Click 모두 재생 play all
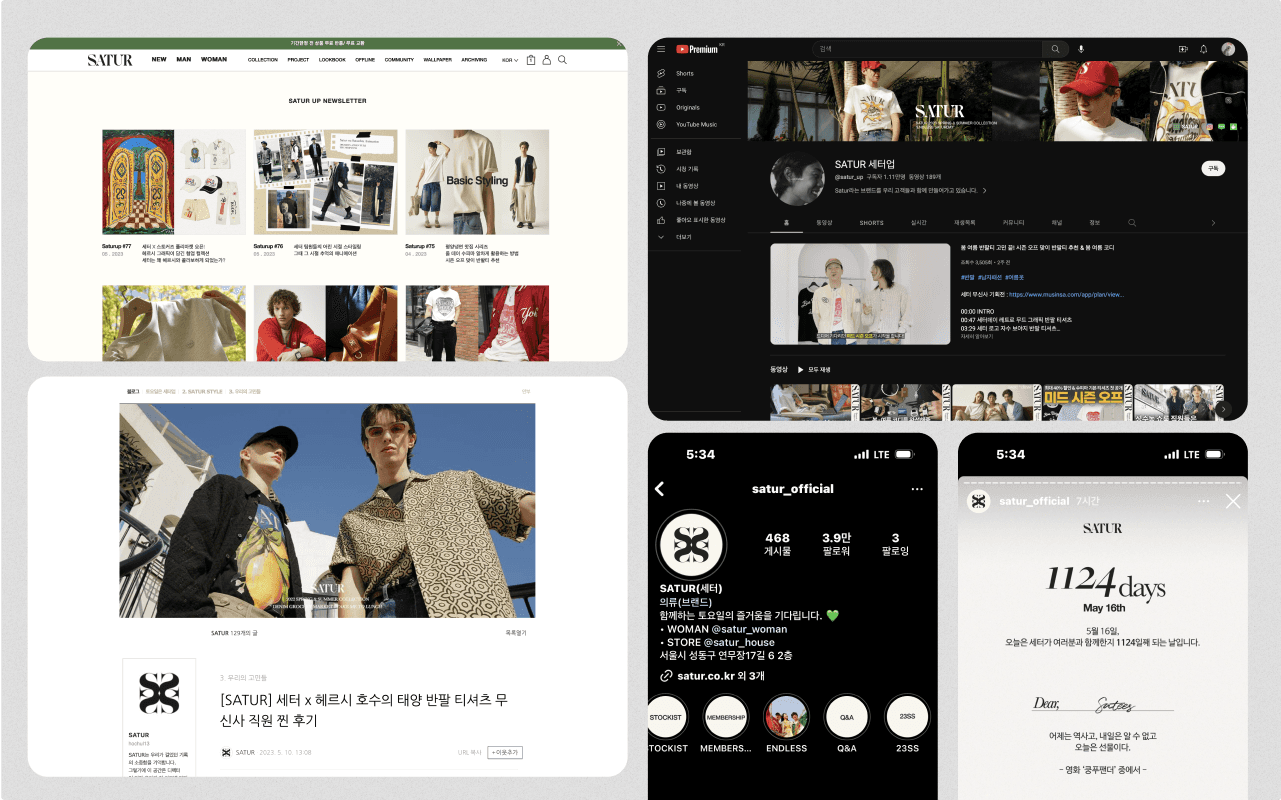 click(x=813, y=369)
